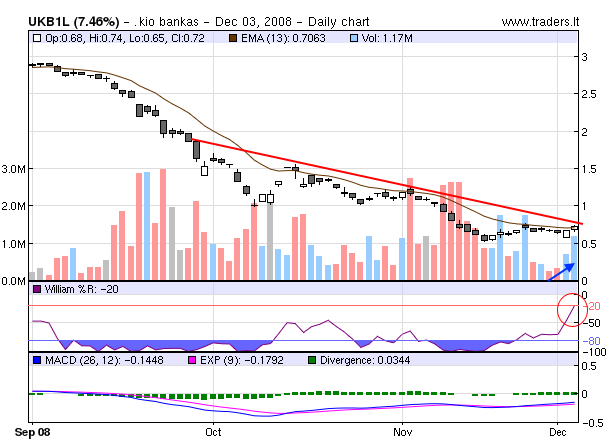Click the 'EMA (13): 0.7063' legend text
Viewport: 606px width, 448px height.
click(283, 38)
